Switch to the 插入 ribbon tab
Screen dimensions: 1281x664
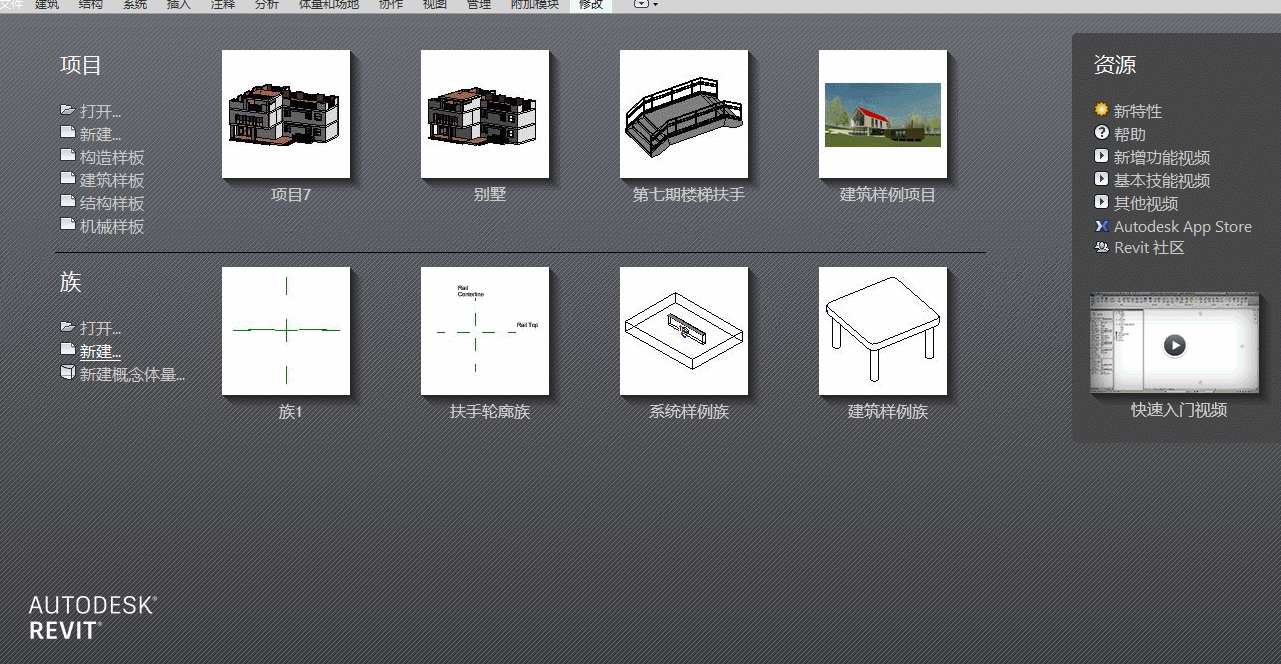pyautogui.click(x=178, y=5)
